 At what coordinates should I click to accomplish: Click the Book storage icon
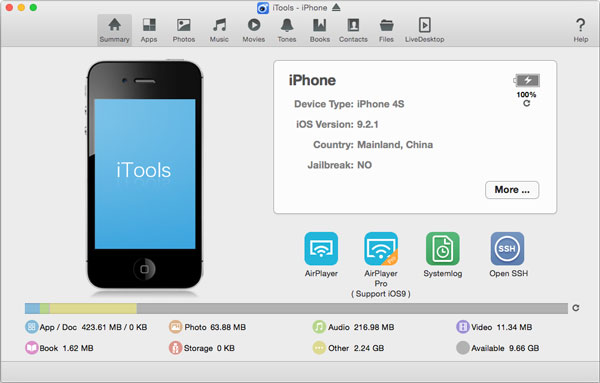pyautogui.click(x=31, y=348)
